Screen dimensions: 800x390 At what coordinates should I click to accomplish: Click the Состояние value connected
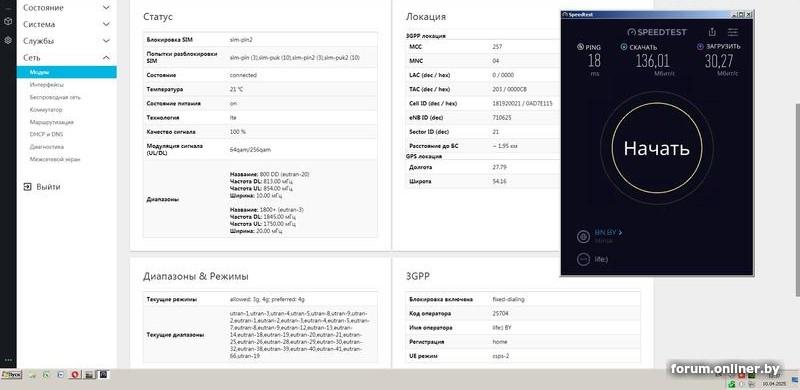[243, 75]
